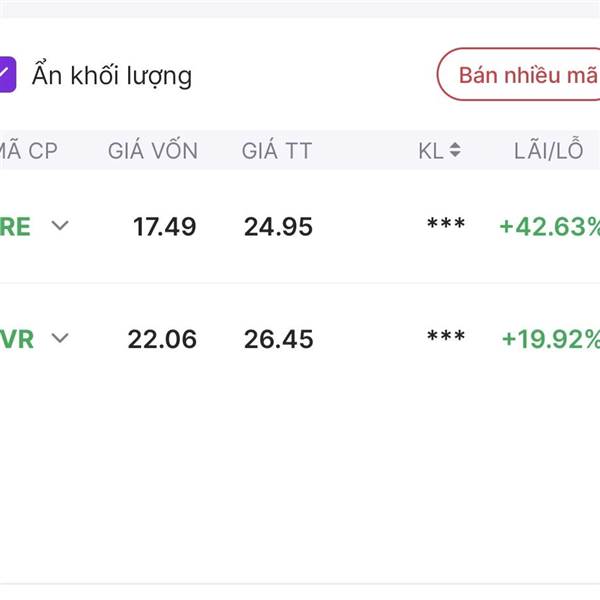Expand the second stock row chevron
The image size is (600, 600).
tap(60, 338)
